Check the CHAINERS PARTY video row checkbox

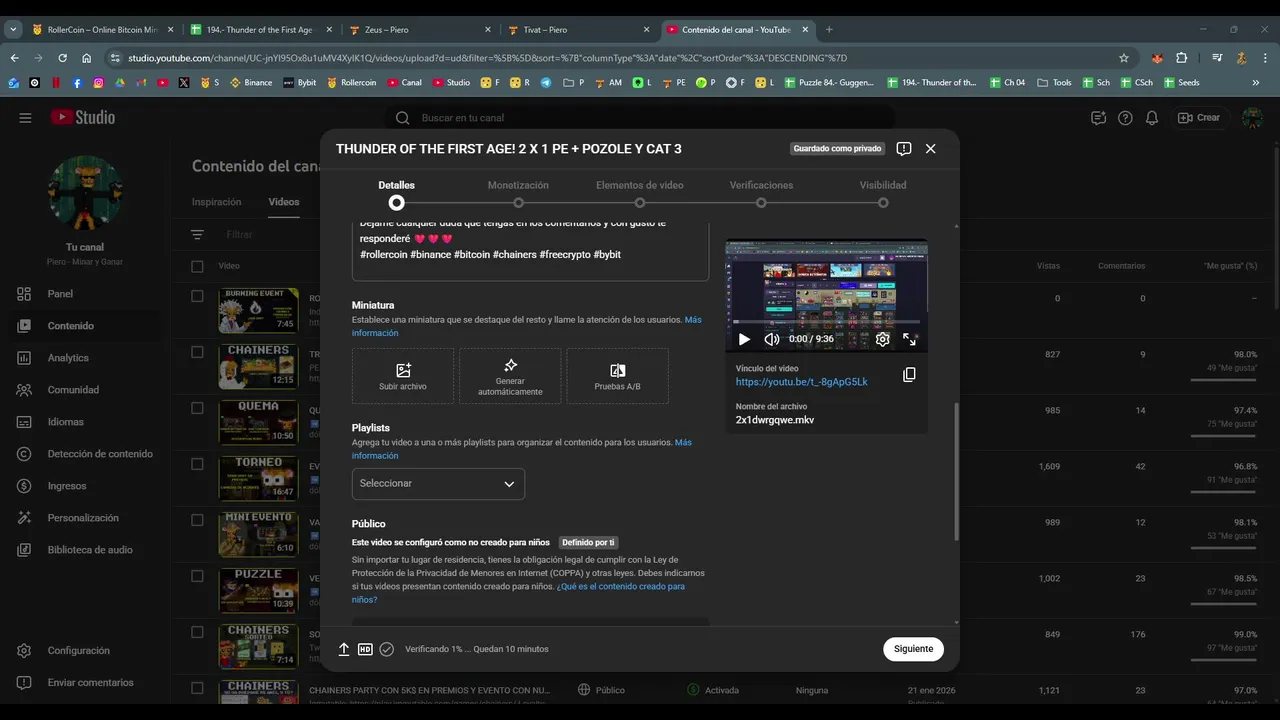pos(197,688)
